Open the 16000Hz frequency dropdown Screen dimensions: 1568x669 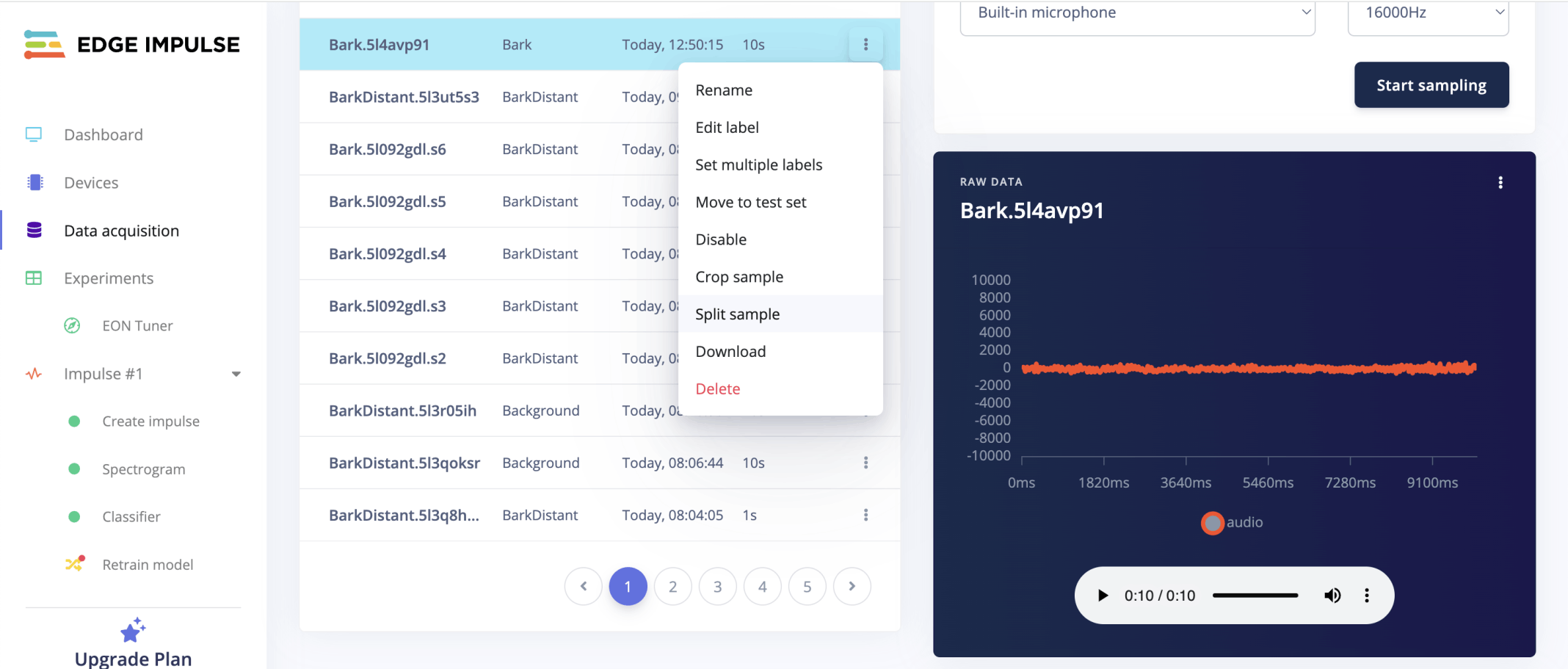click(1429, 16)
